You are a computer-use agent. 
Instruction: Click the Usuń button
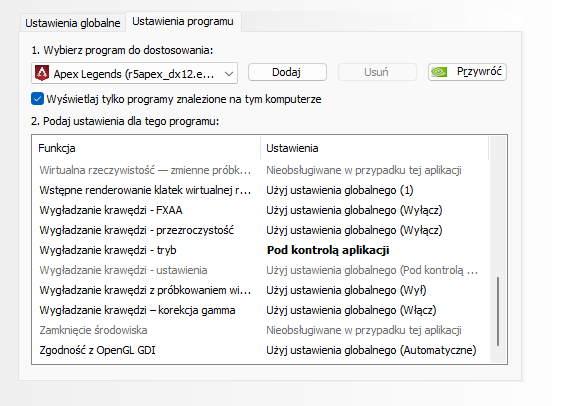point(377,72)
